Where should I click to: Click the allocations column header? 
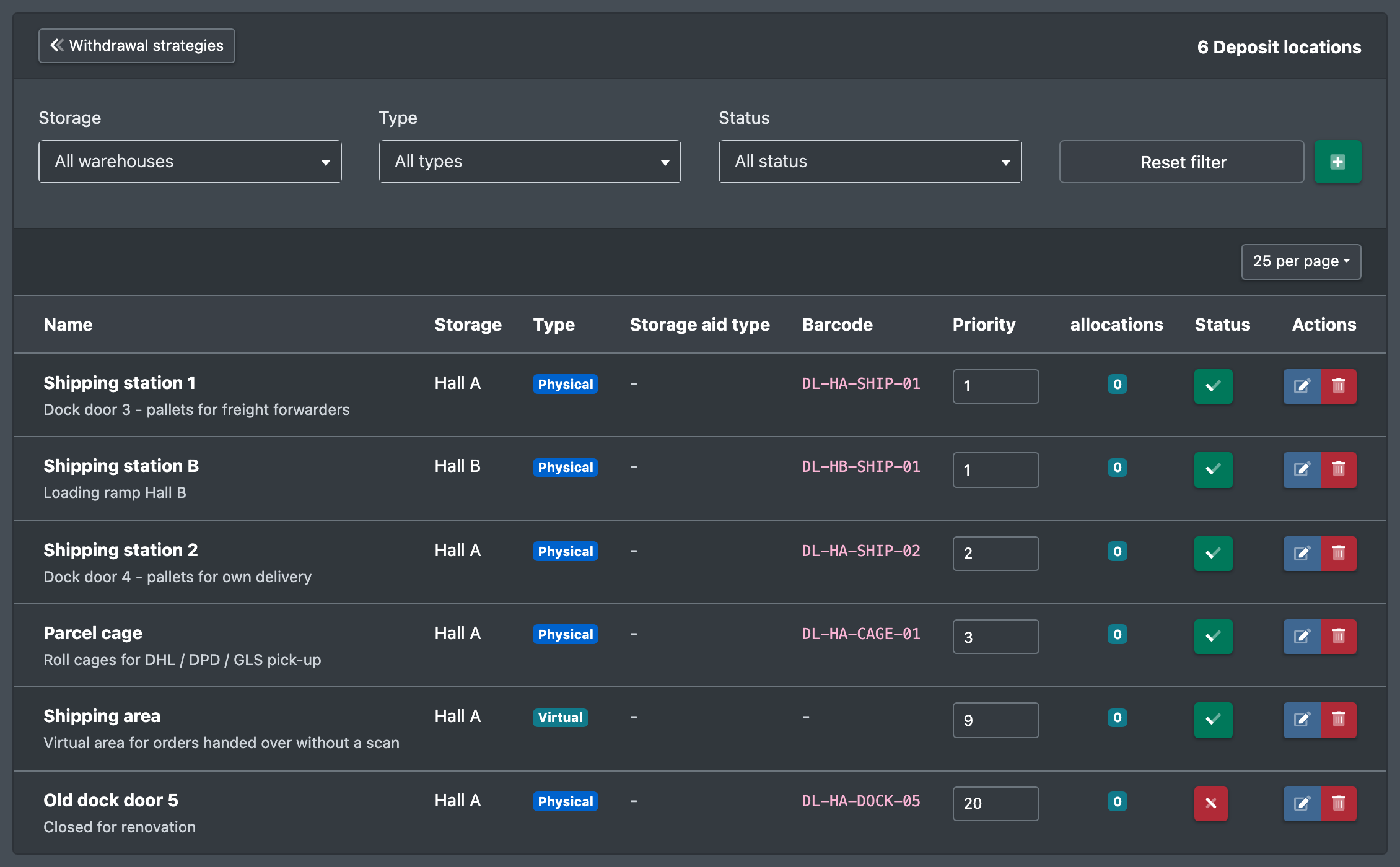click(x=1116, y=325)
